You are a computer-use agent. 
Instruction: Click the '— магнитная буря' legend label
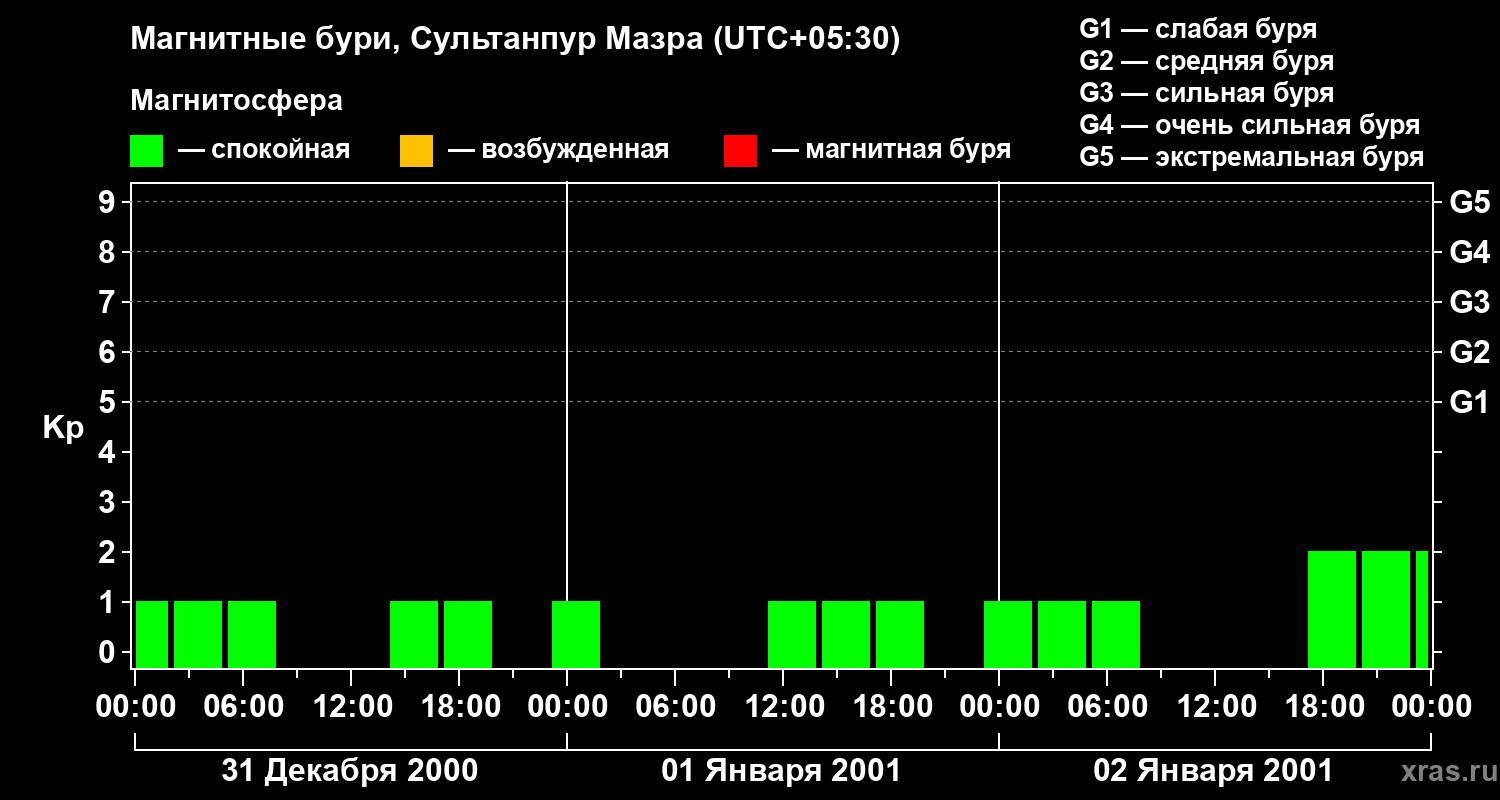pyautogui.click(x=892, y=150)
